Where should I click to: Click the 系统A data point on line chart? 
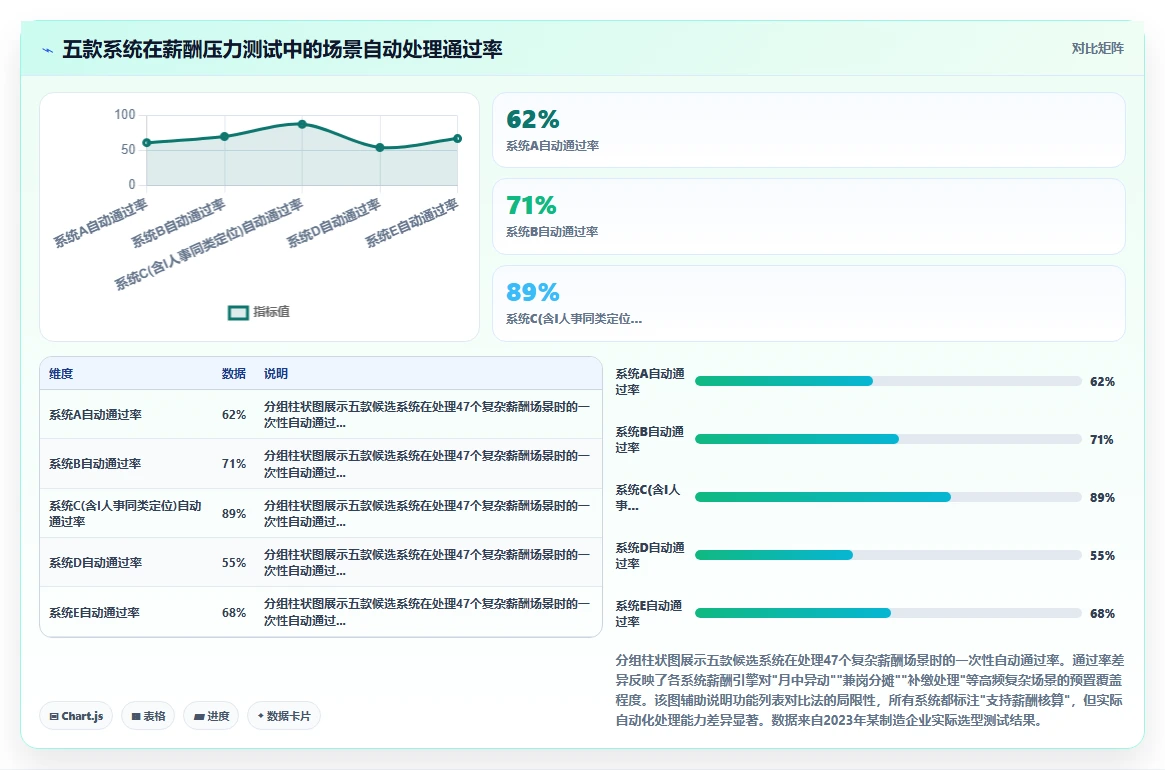point(147,143)
